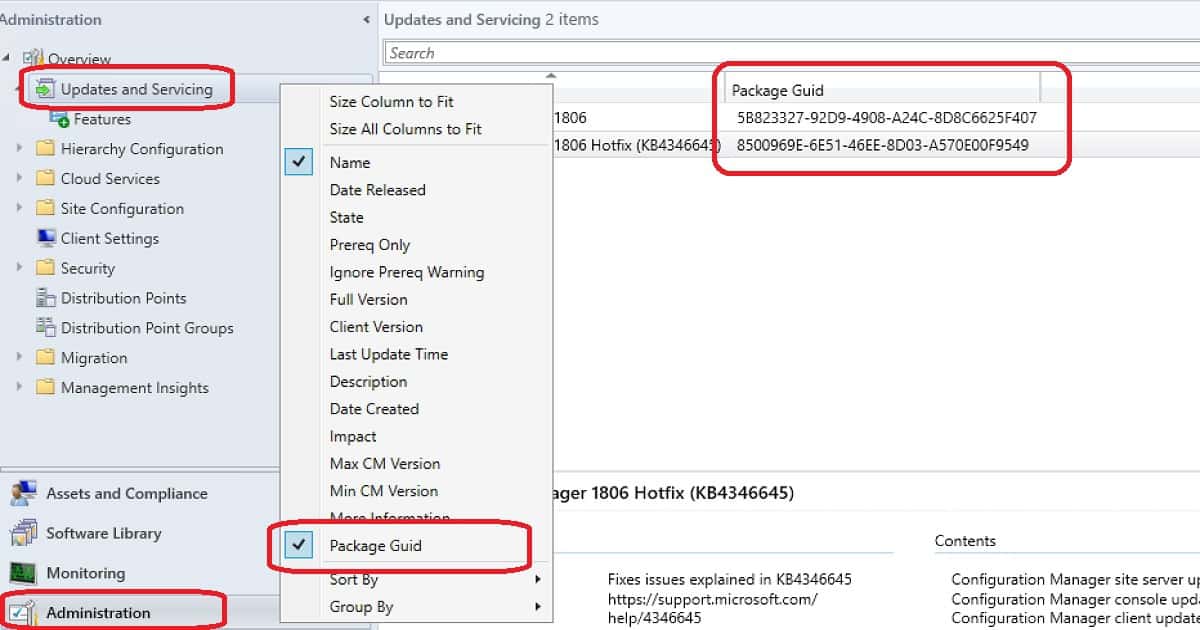Screen dimensions: 1200x630
Task: Select the Distribution Points node
Action: pos(123,298)
